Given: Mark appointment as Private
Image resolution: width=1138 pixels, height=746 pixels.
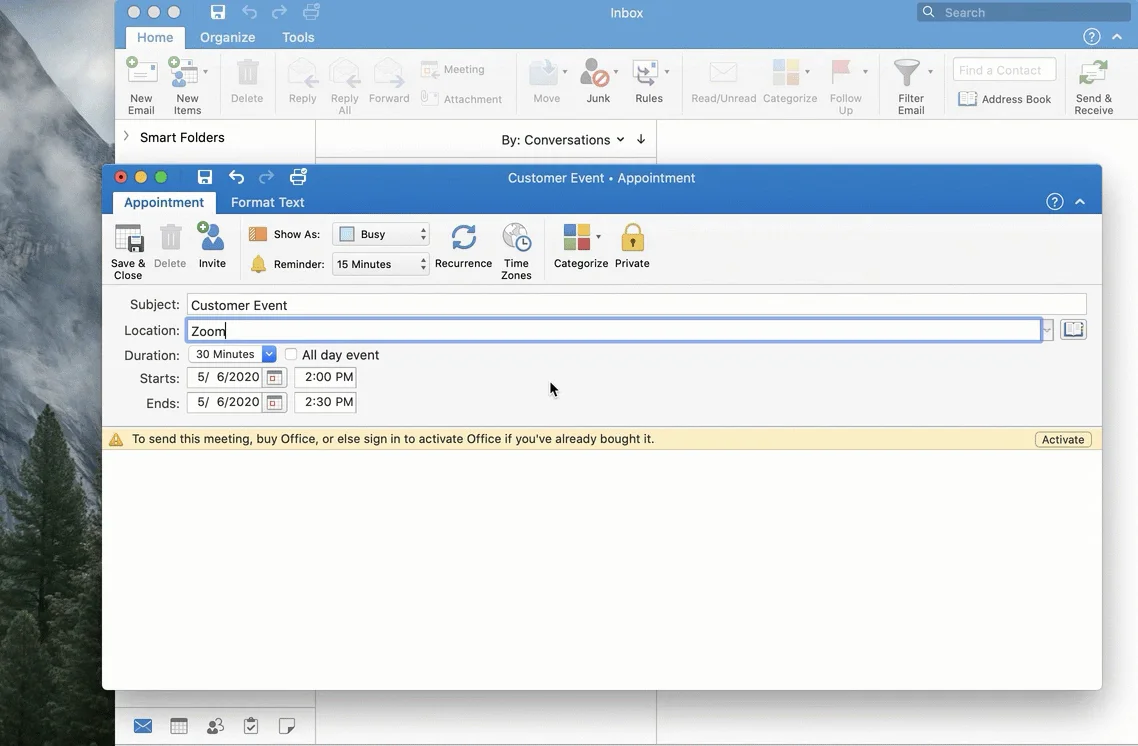Looking at the screenshot, I should [x=632, y=245].
